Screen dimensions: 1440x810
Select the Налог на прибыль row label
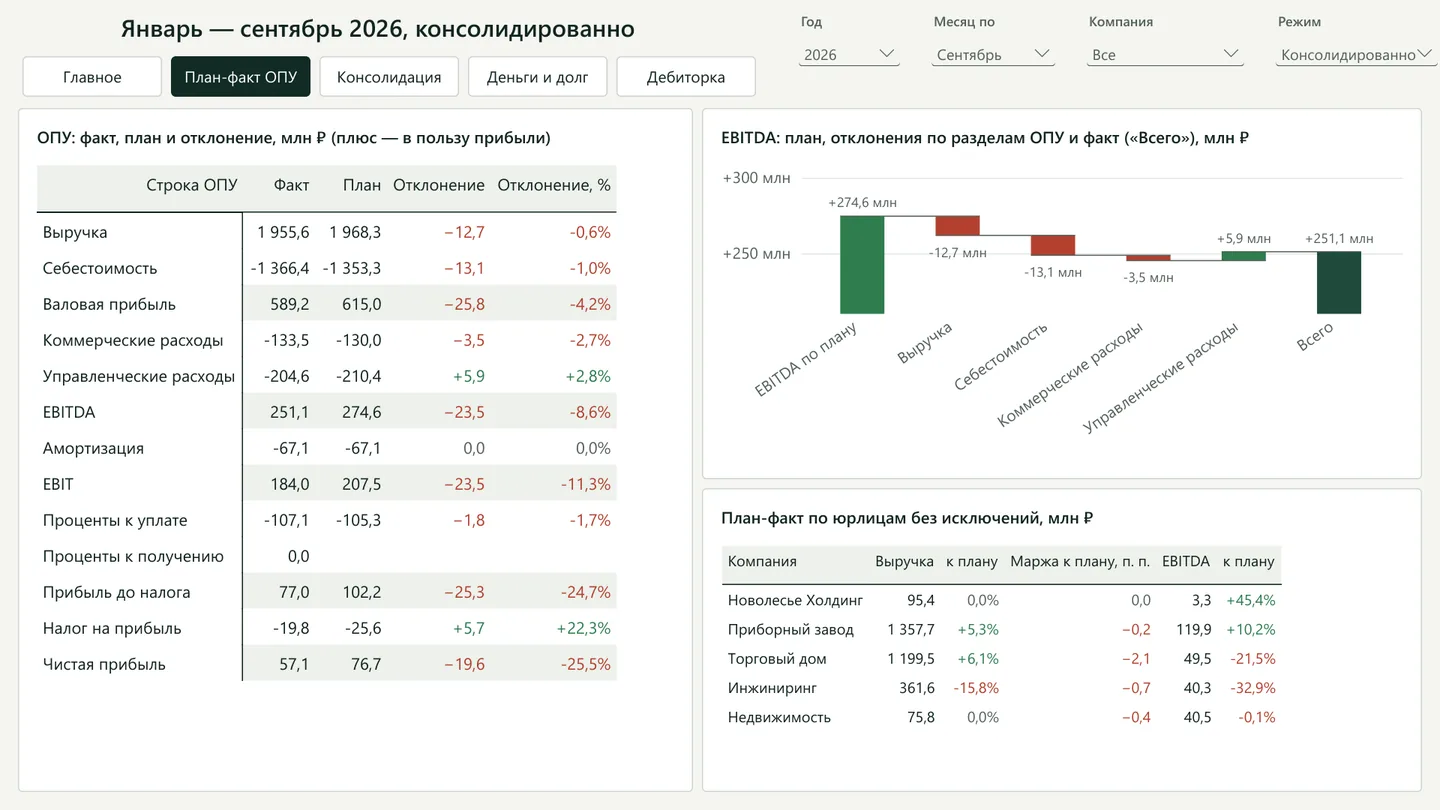(112, 628)
